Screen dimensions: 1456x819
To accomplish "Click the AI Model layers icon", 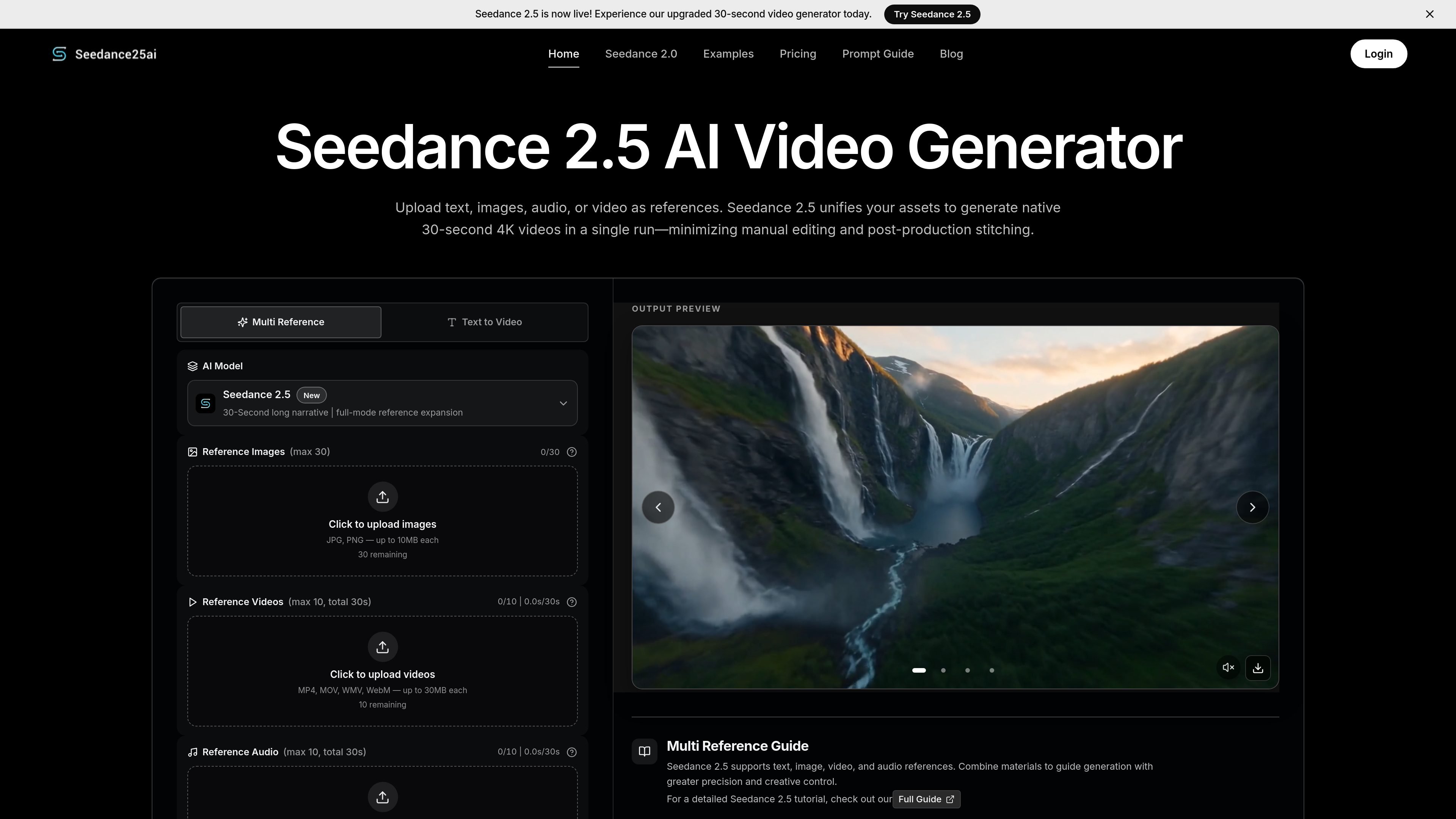I will tap(192, 366).
